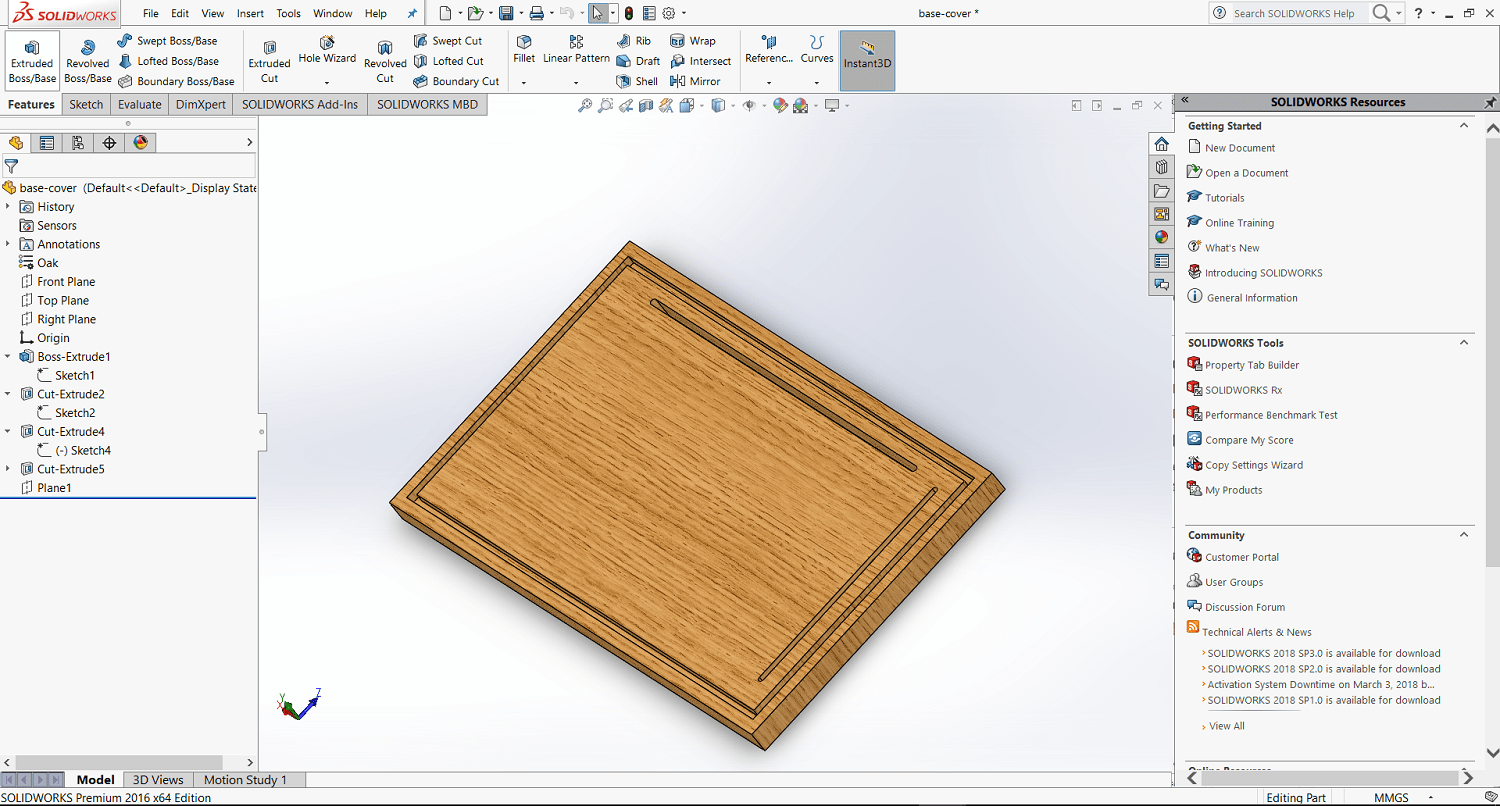
Task: Open the DisplayManager tab icon
Action: [141, 143]
